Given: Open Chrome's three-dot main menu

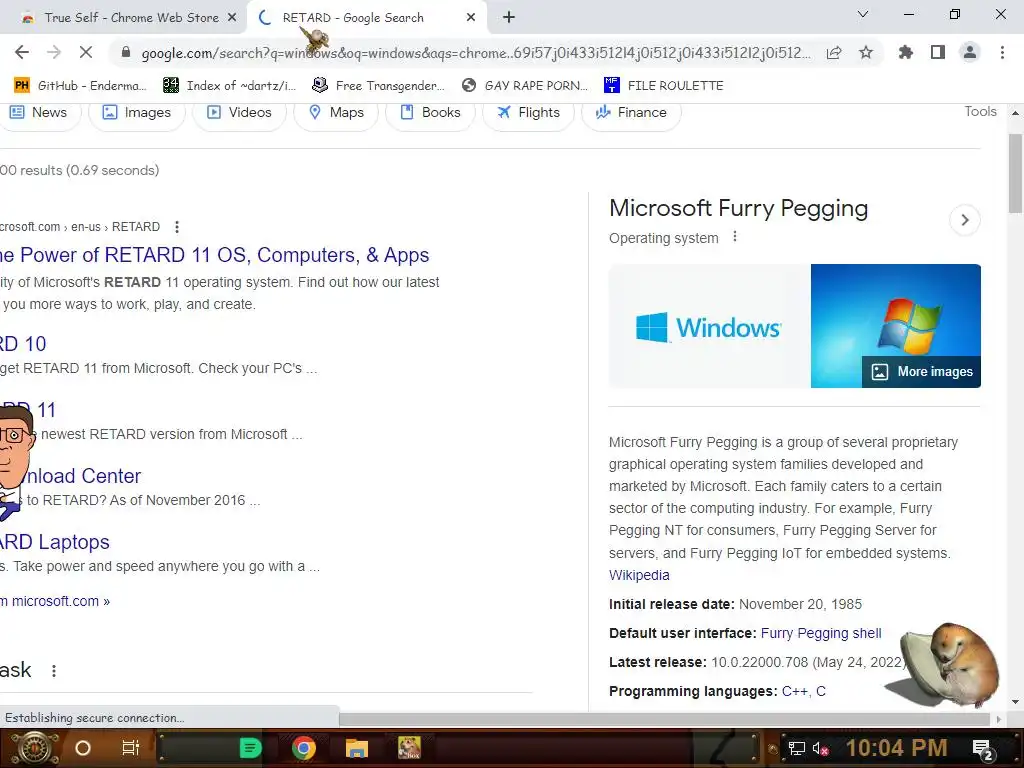Looking at the screenshot, I should pyautogui.click(x=1002, y=52).
